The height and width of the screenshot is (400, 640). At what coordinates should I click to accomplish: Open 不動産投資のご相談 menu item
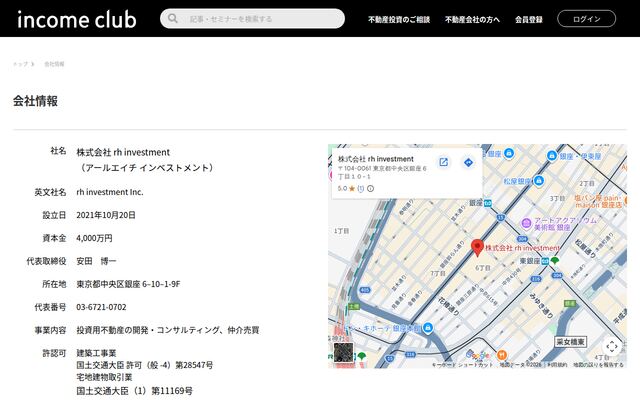pyautogui.click(x=399, y=19)
